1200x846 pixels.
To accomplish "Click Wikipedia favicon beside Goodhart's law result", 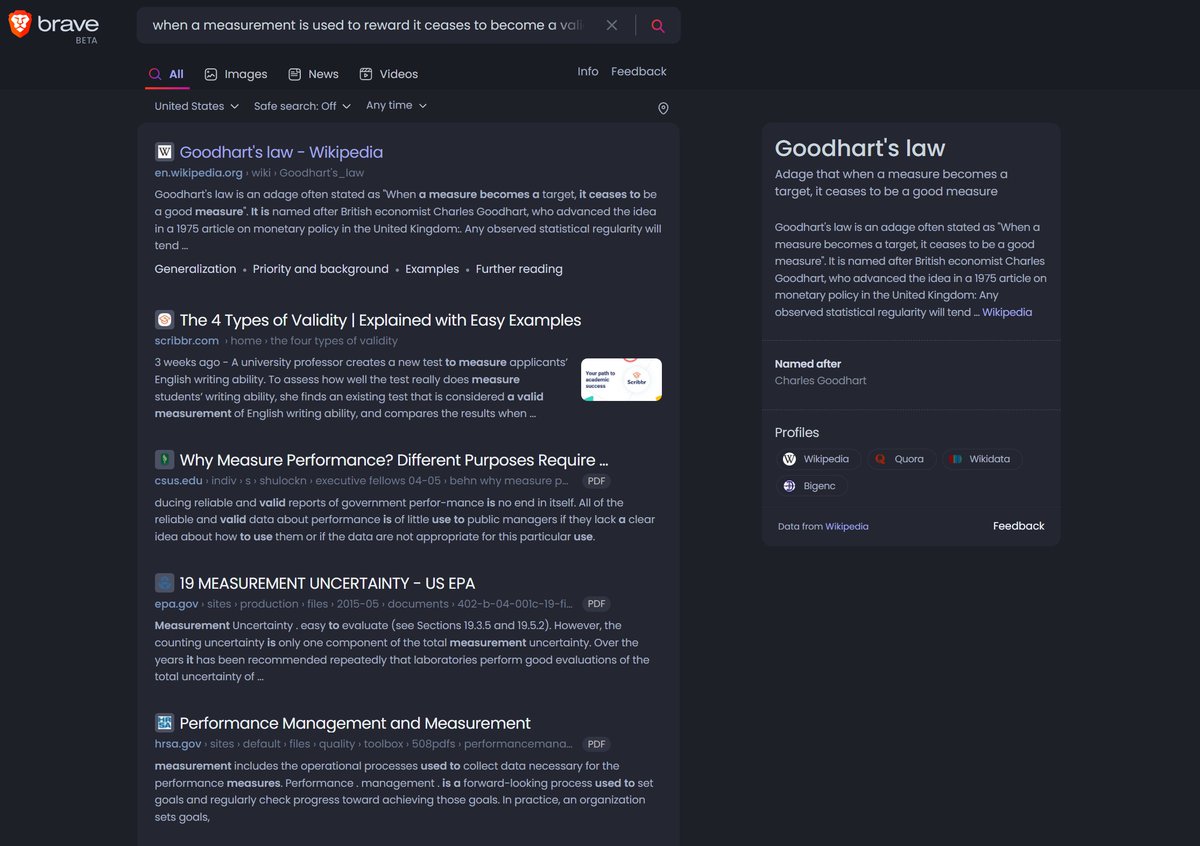I will [x=165, y=152].
